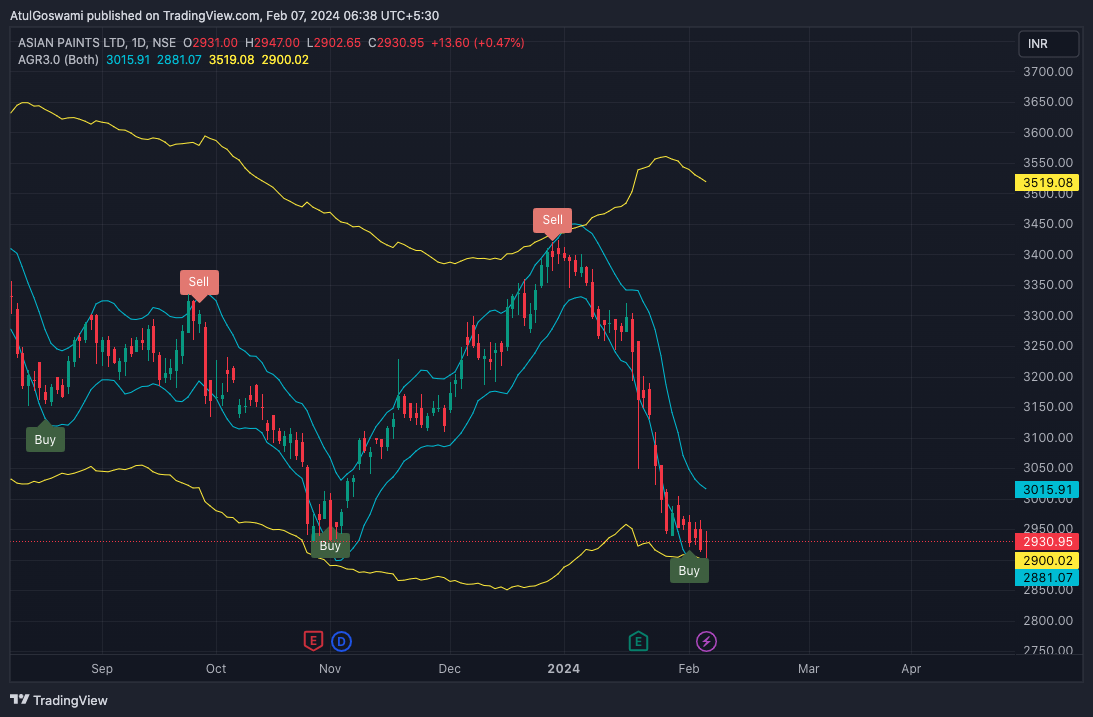Click the Sell signal label near 3450
Viewport: 1093px width, 717px height.
(x=552, y=220)
